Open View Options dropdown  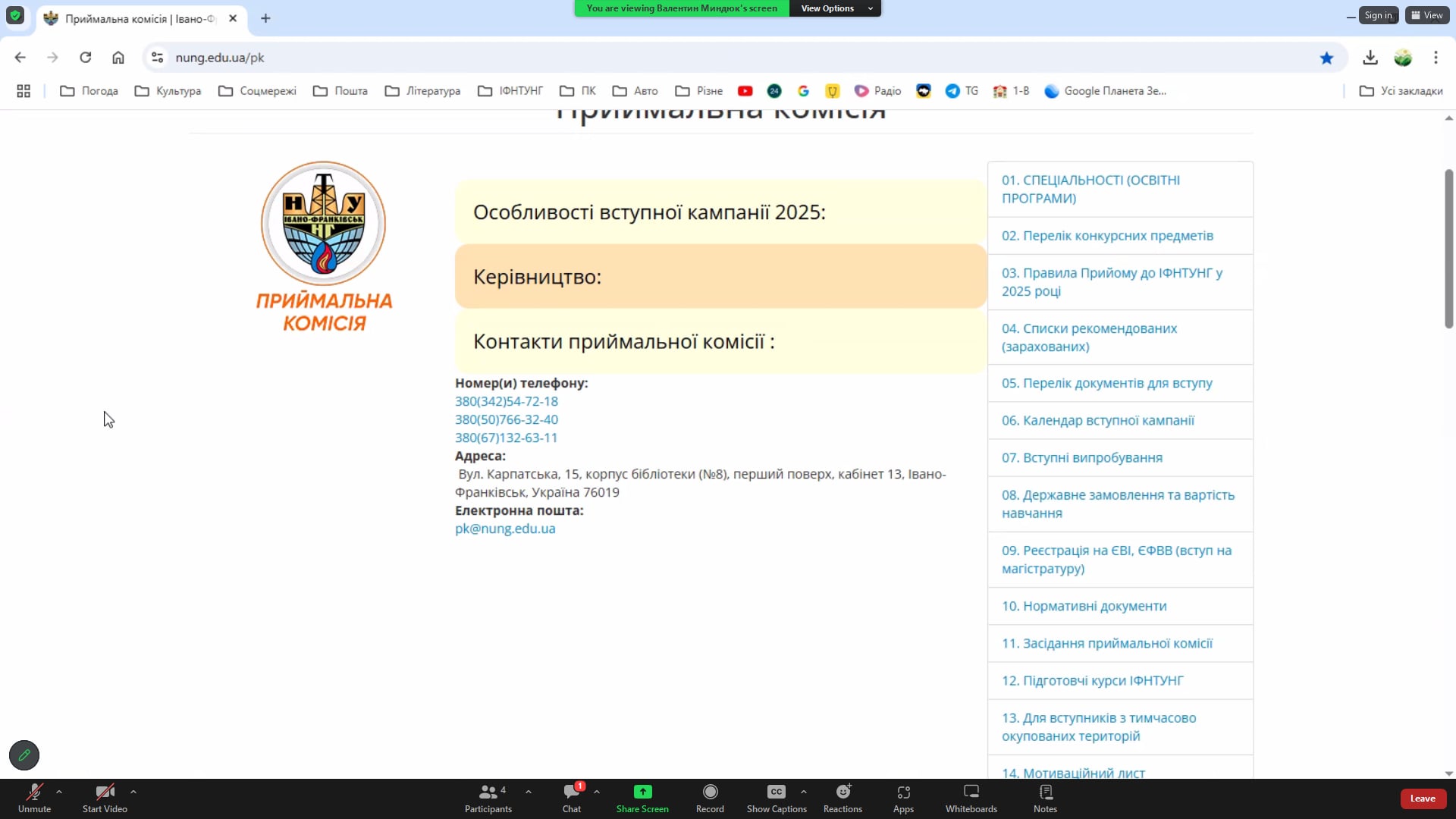835,8
